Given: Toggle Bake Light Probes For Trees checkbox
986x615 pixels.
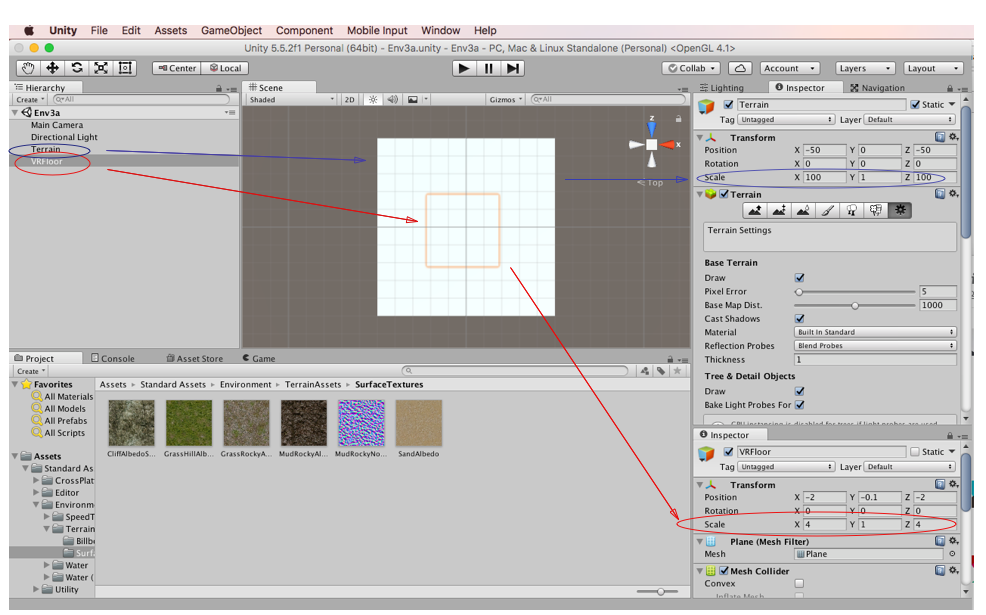Looking at the screenshot, I should 799,404.
